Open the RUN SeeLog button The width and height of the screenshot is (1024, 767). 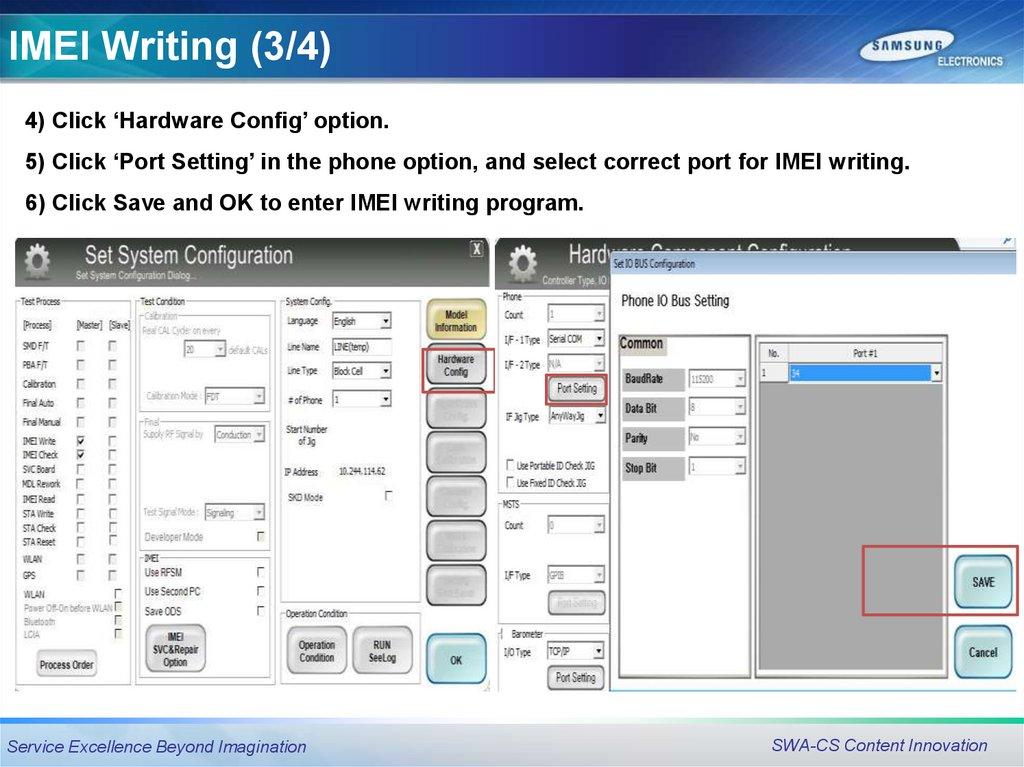[381, 651]
